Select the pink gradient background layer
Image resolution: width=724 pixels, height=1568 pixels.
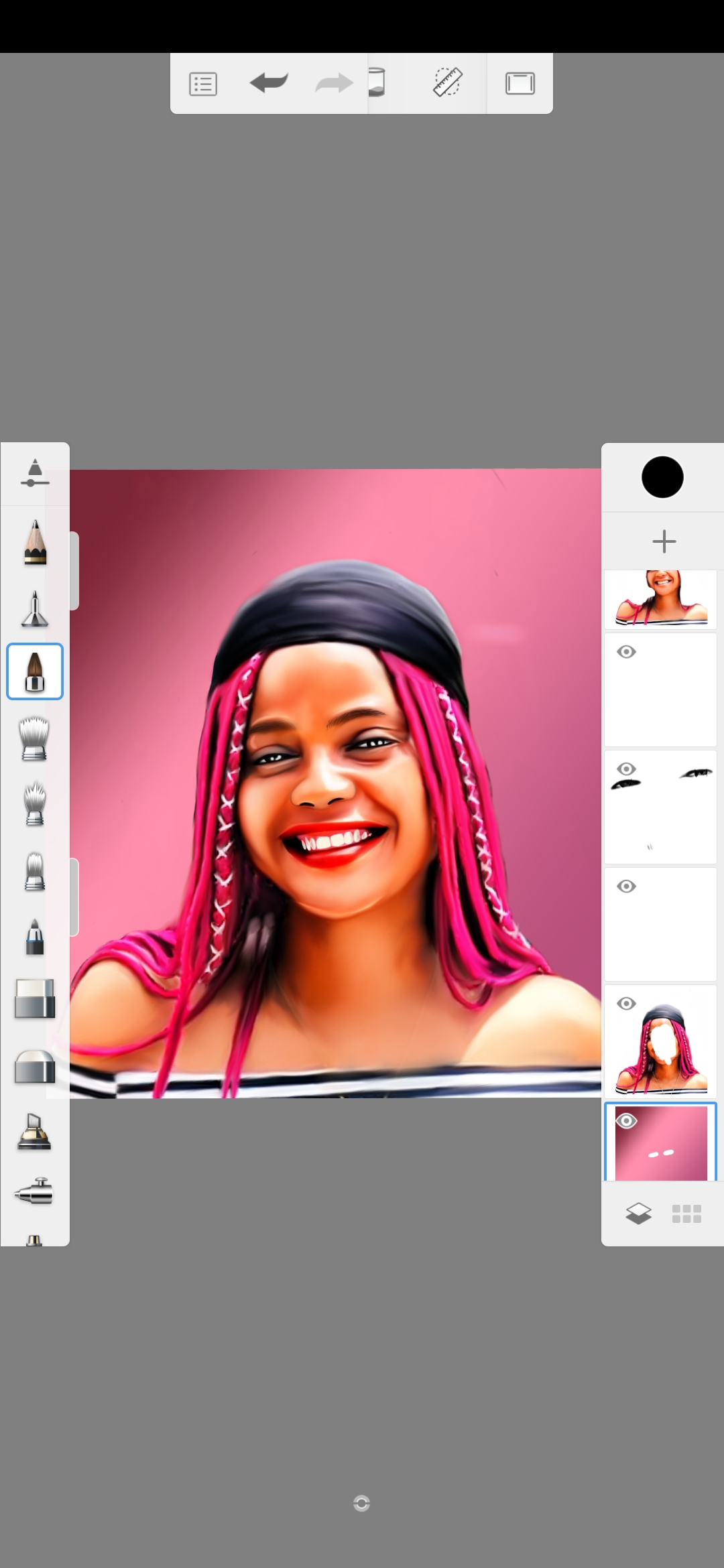pyautogui.click(x=661, y=1142)
